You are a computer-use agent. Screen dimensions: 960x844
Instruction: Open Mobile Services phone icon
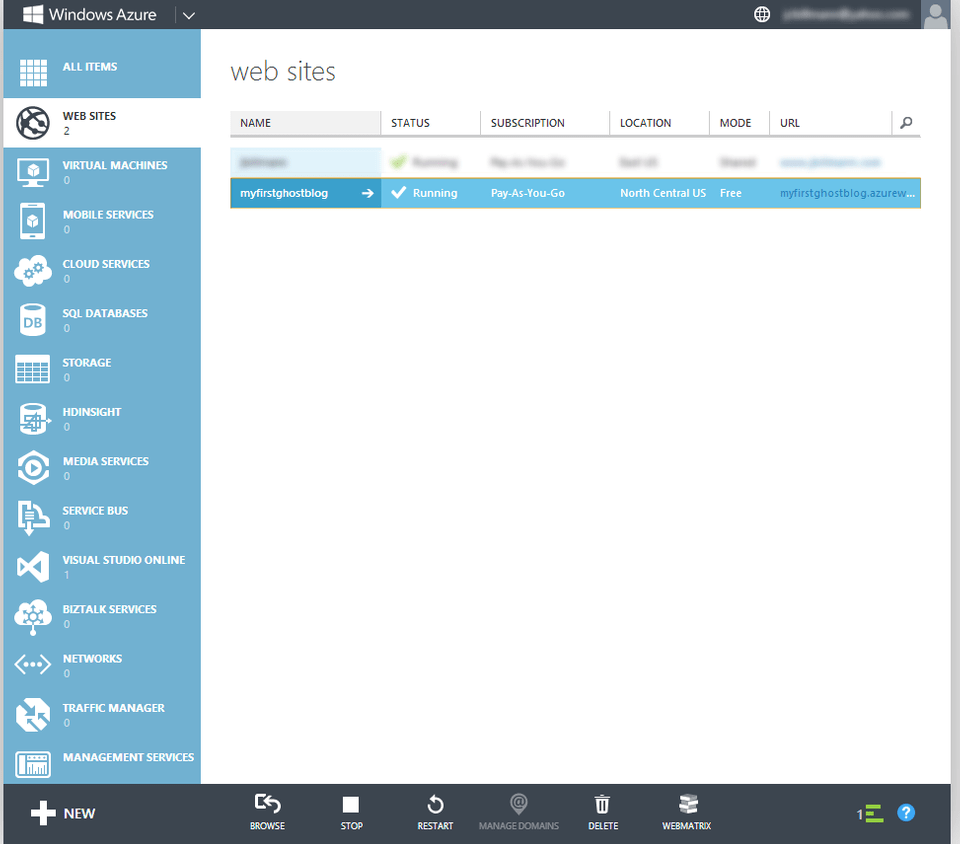(x=32, y=222)
